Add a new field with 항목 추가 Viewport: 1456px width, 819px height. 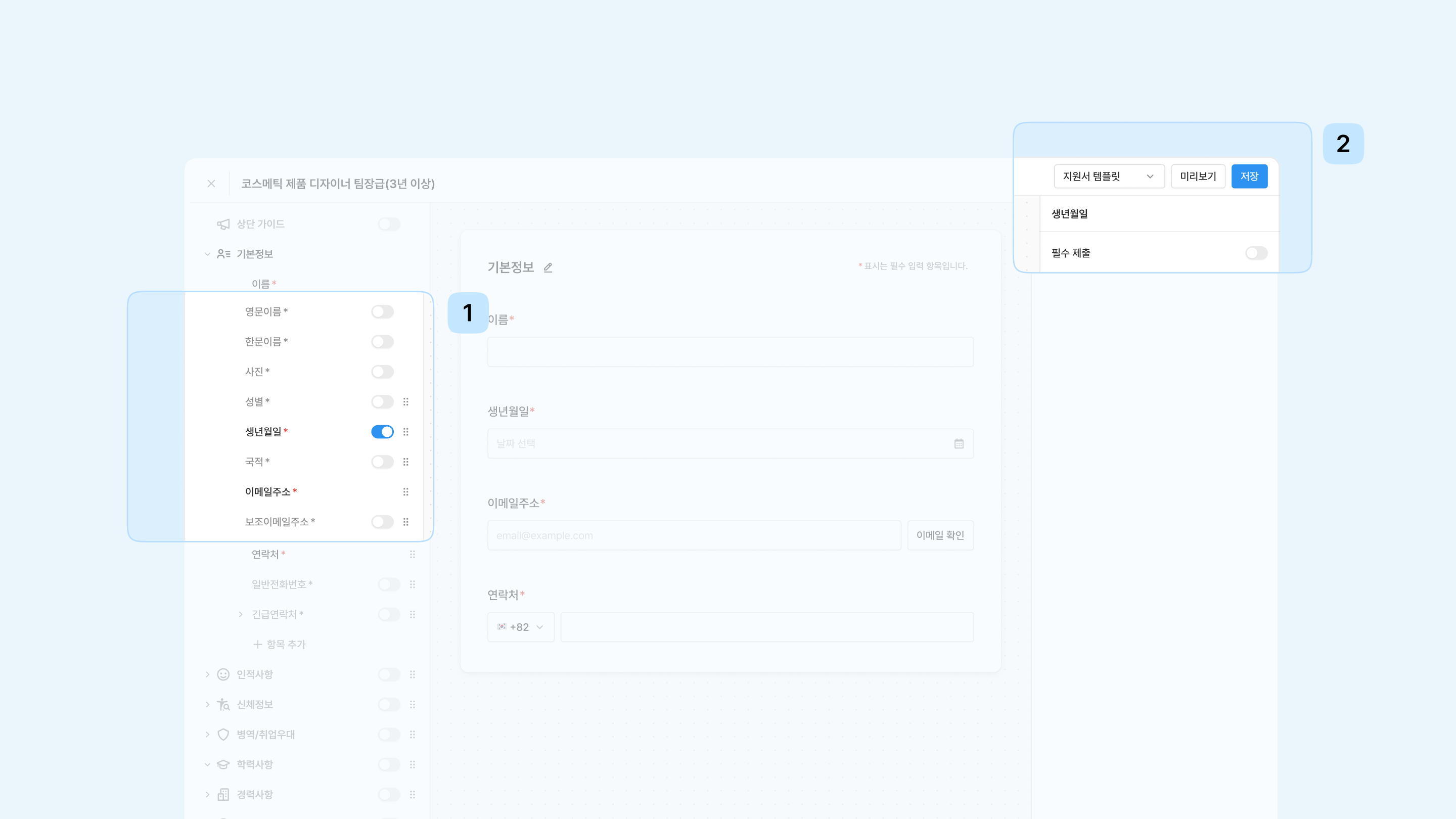pos(279,645)
